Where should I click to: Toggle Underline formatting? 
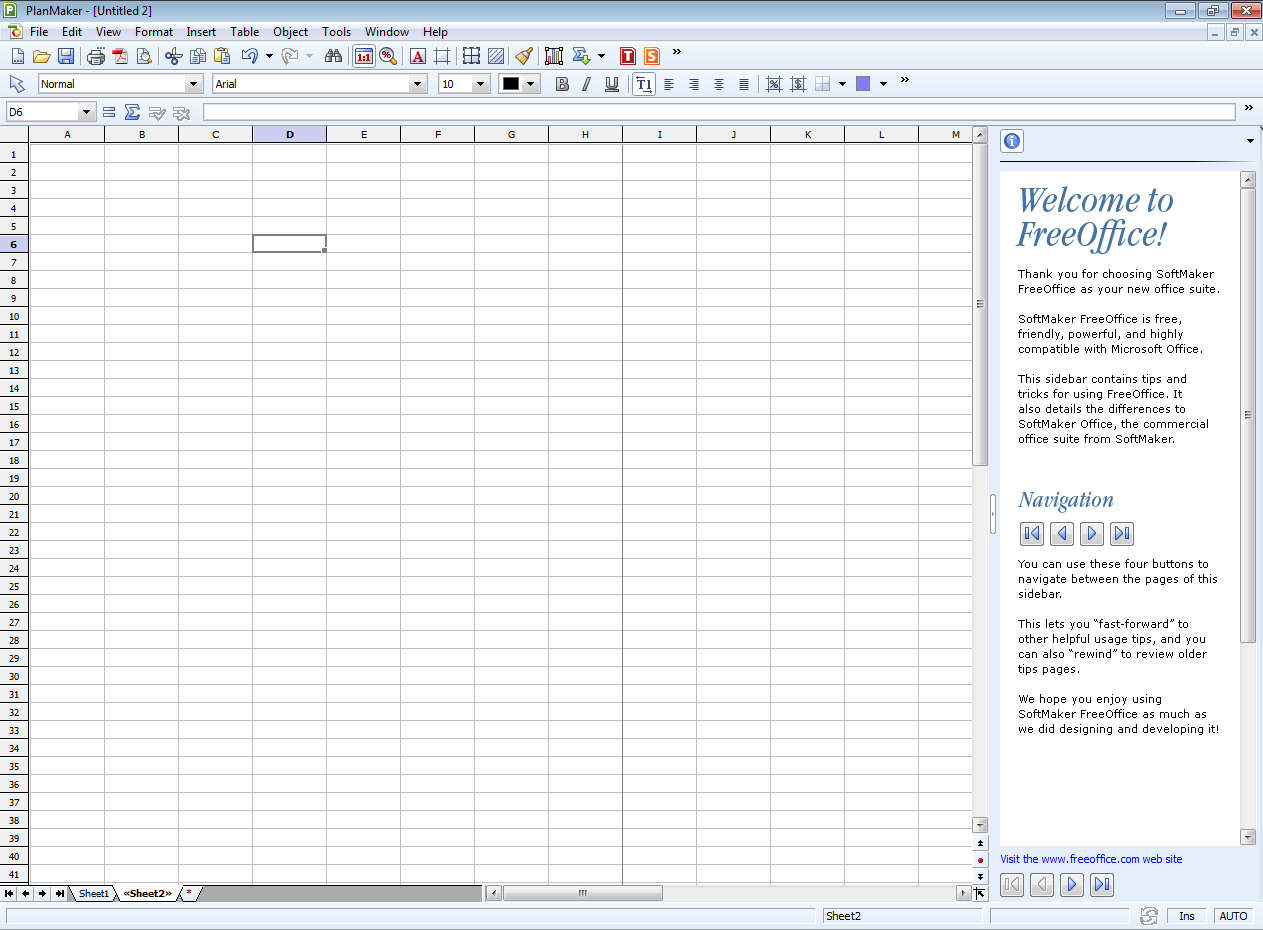point(611,84)
